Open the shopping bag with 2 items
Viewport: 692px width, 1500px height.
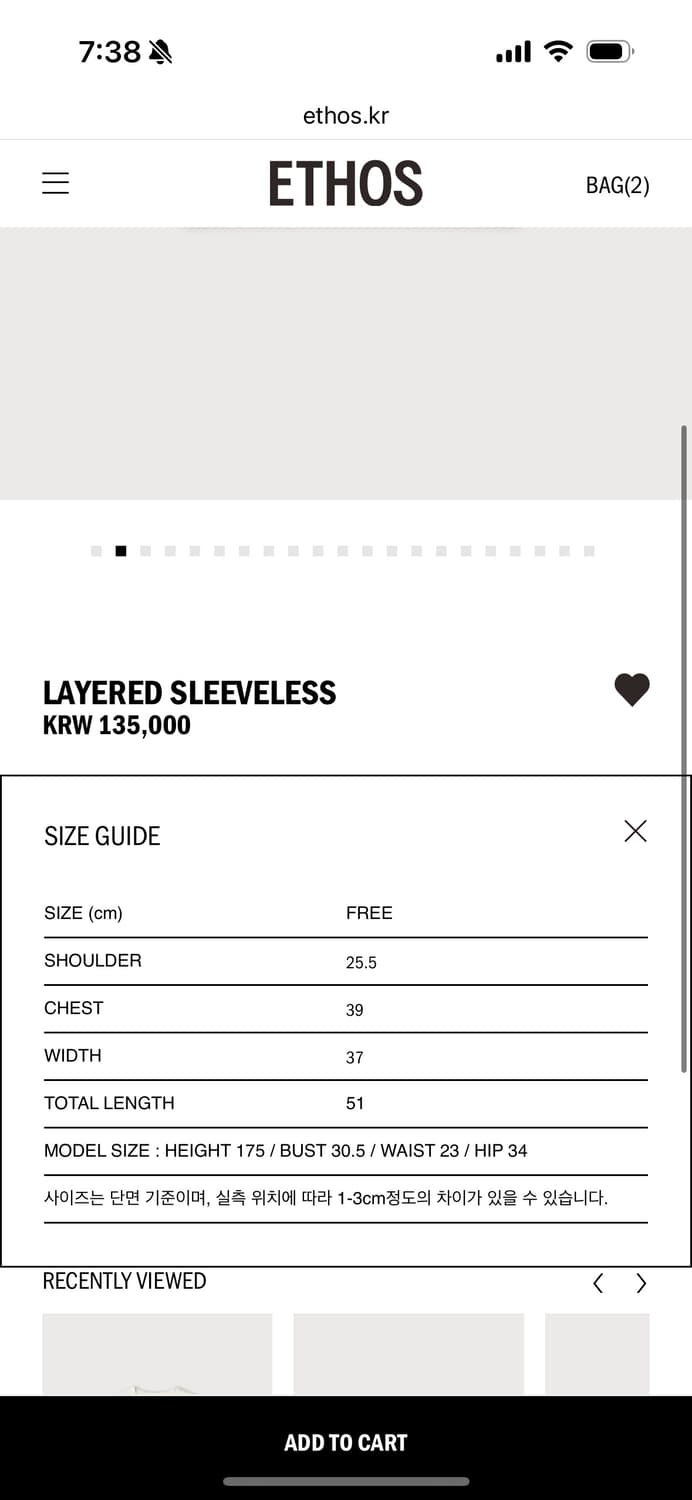(x=617, y=185)
